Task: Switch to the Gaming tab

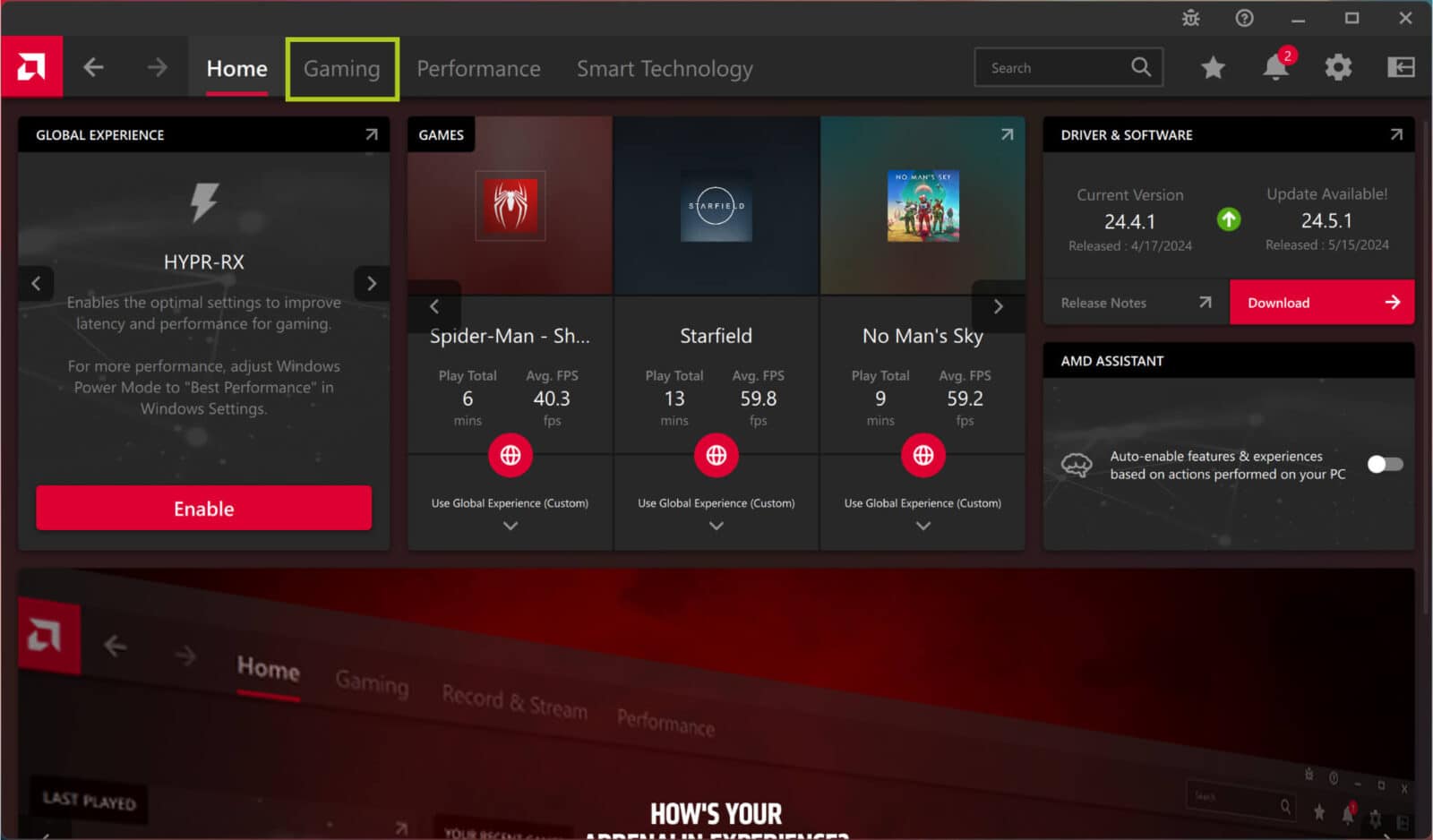Action: [x=341, y=68]
